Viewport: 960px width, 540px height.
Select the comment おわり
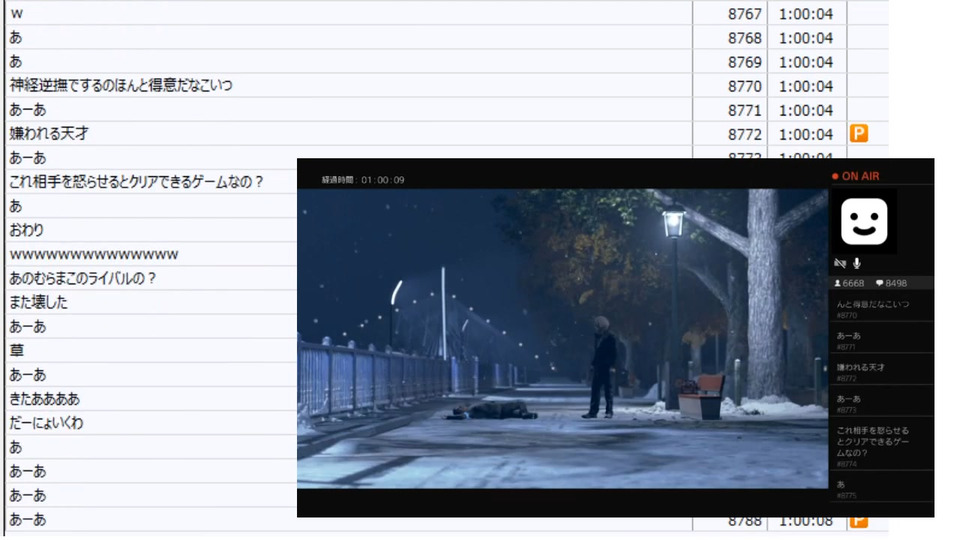click(26, 230)
